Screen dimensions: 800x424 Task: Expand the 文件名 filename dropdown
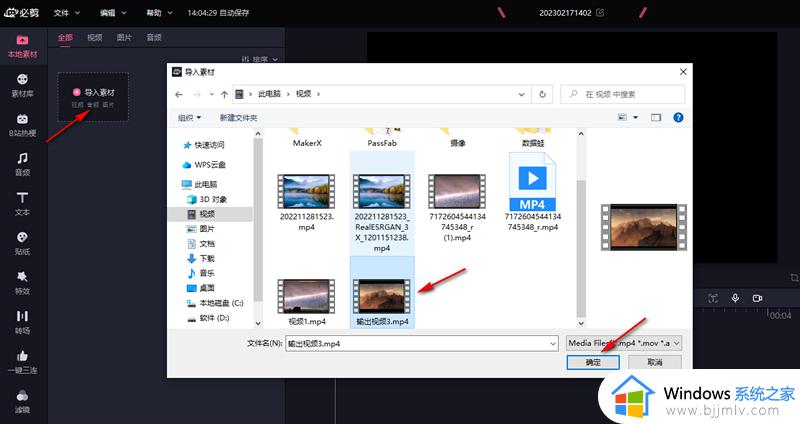553,344
